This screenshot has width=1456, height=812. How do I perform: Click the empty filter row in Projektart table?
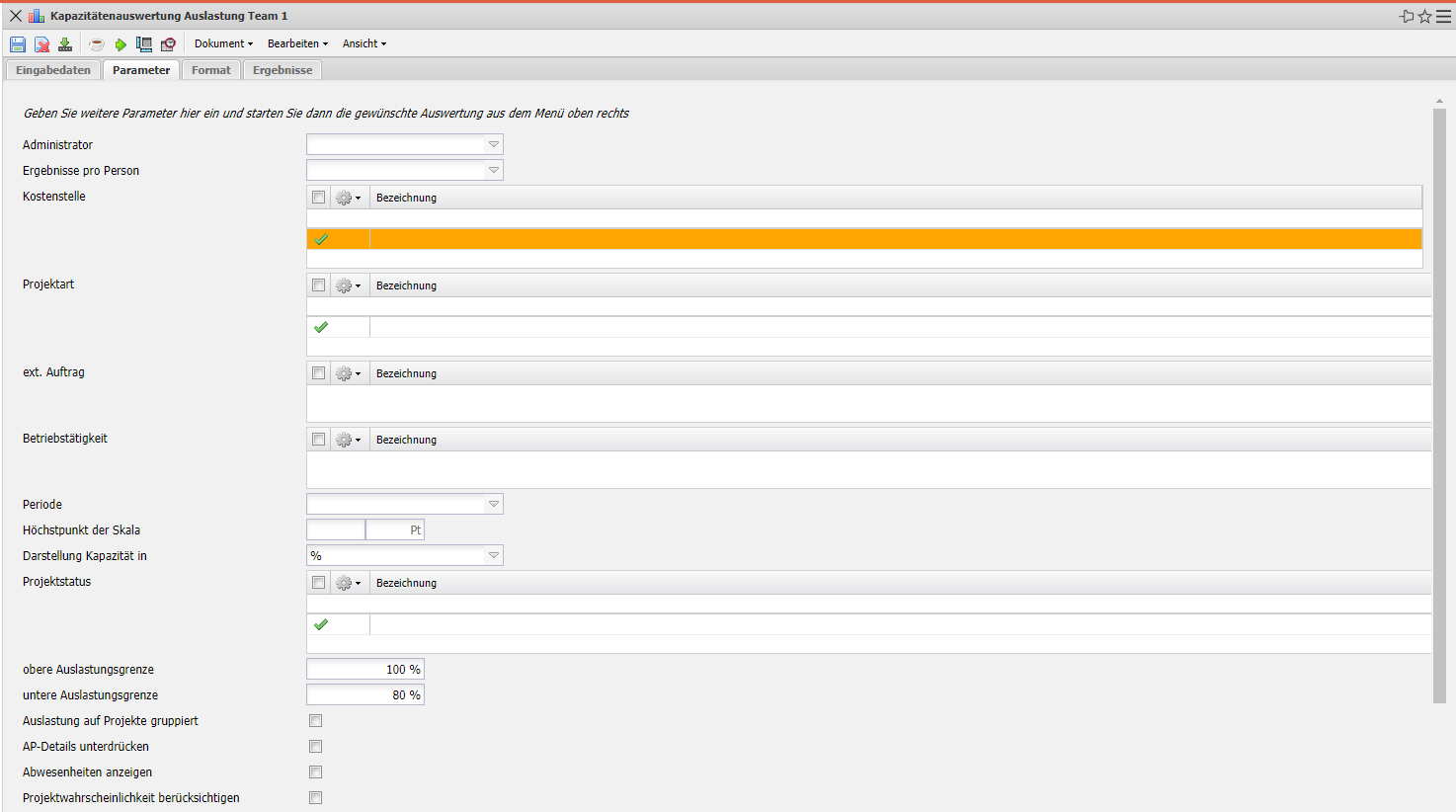point(869,306)
